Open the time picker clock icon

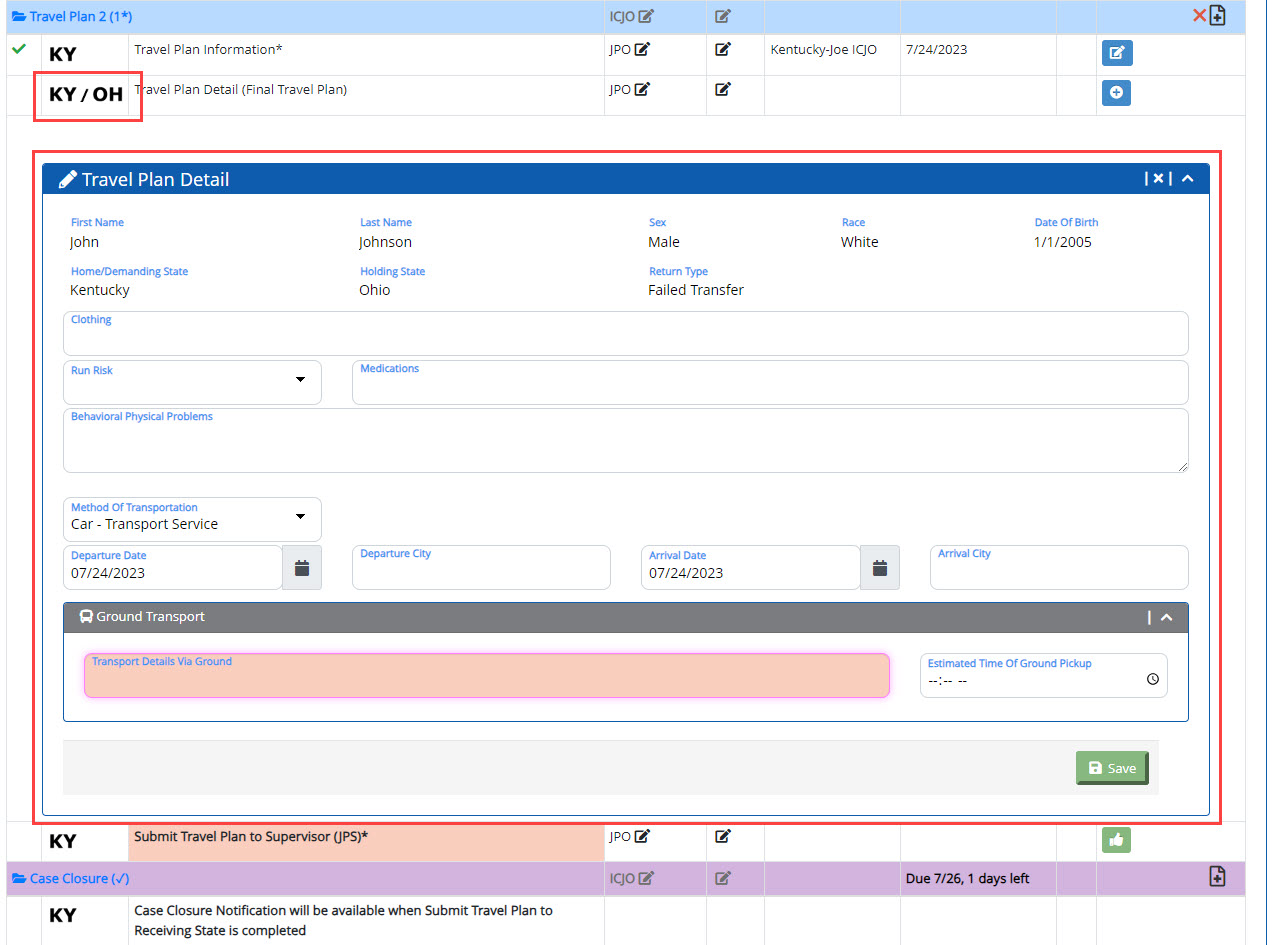1152,679
